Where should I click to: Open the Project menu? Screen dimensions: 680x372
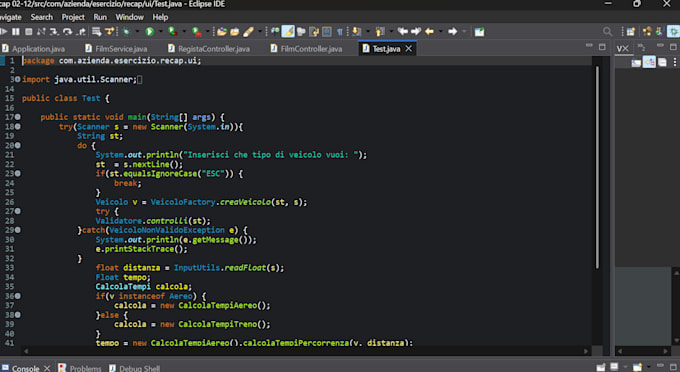[x=73, y=17]
